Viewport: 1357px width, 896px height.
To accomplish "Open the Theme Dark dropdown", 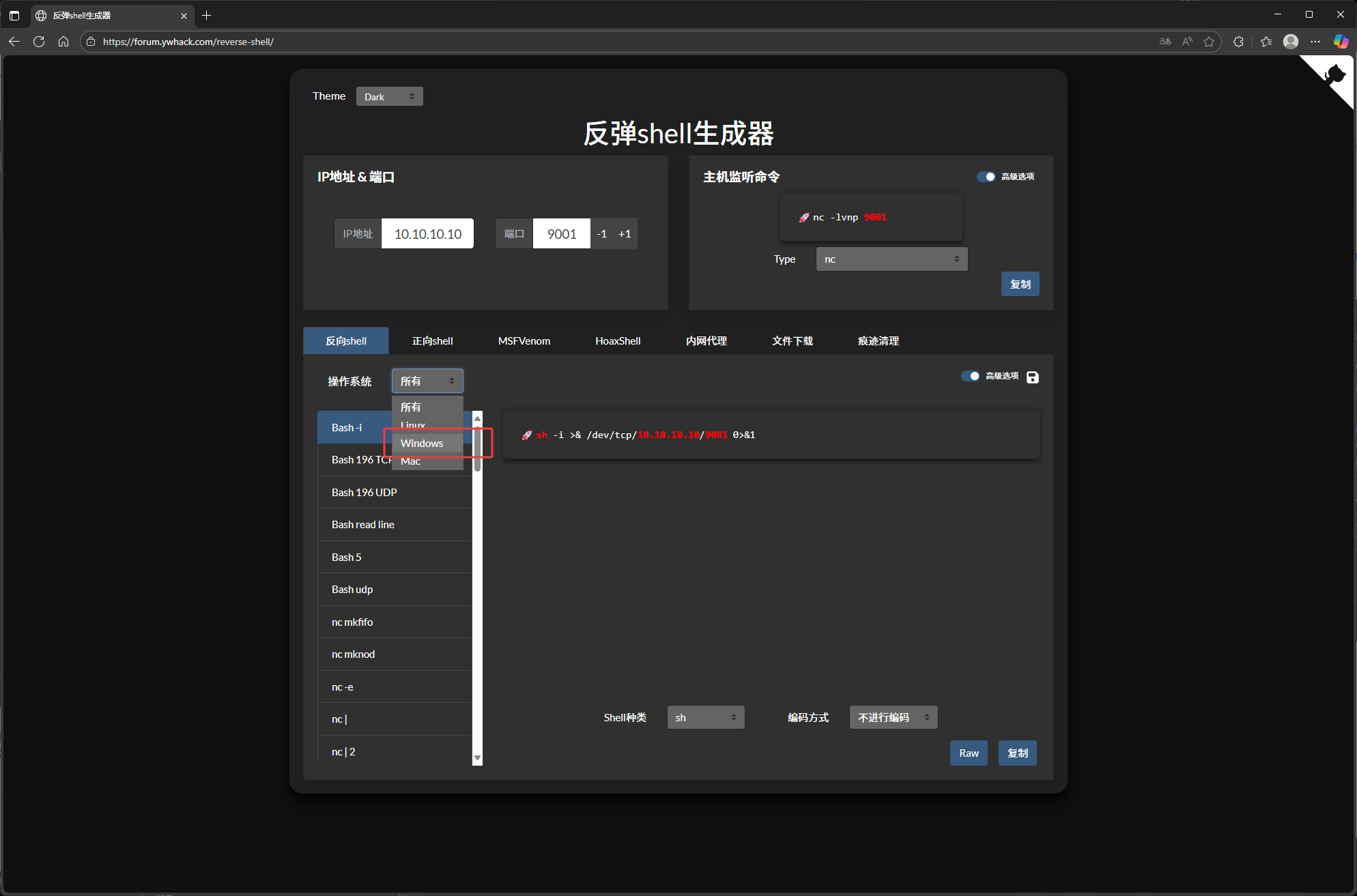I will tap(389, 97).
